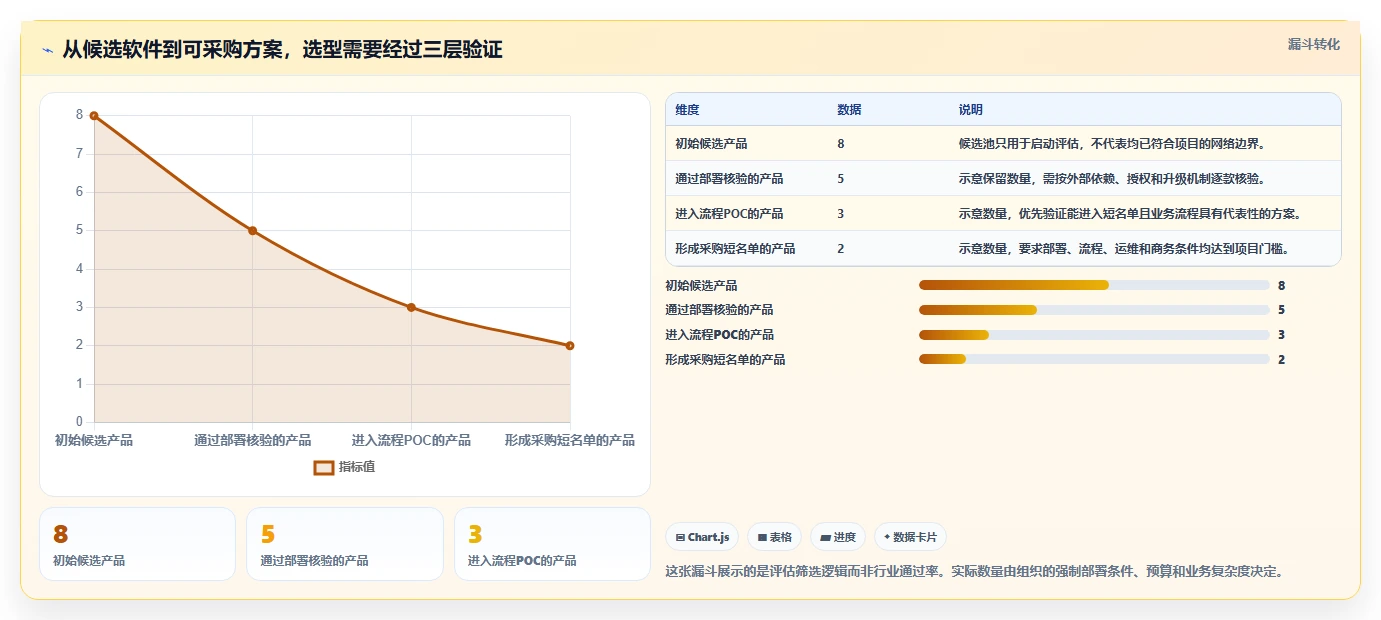Click the value 5 right of the progress bar
The width and height of the screenshot is (1381, 620).
click(x=1282, y=310)
